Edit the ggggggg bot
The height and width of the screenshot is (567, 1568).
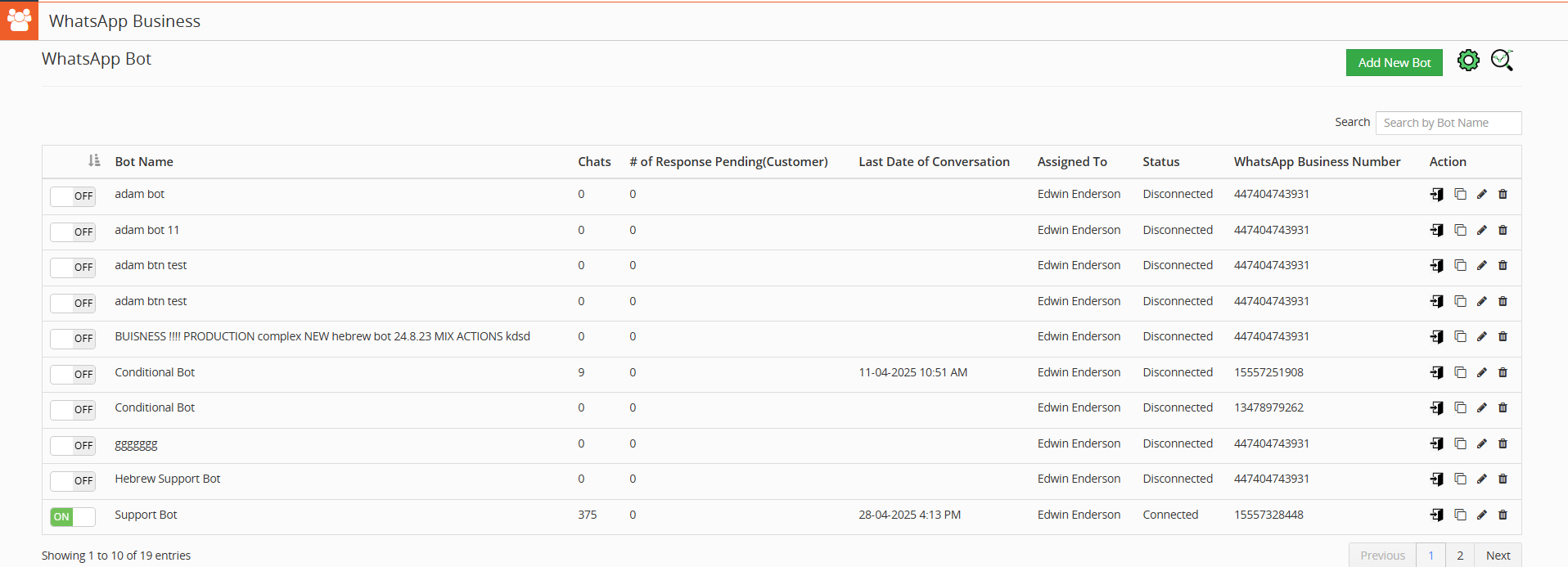[1481, 444]
